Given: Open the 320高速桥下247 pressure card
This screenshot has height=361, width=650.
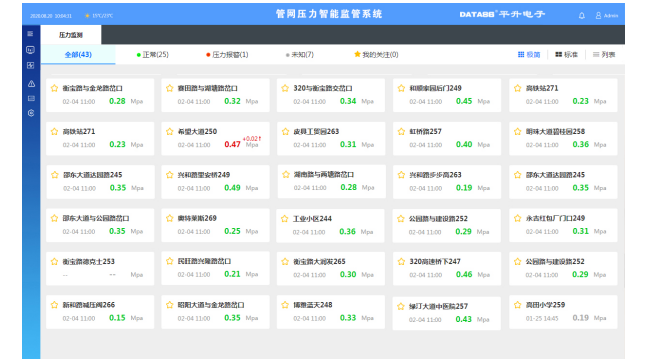Looking at the screenshot, I should 446,269.
